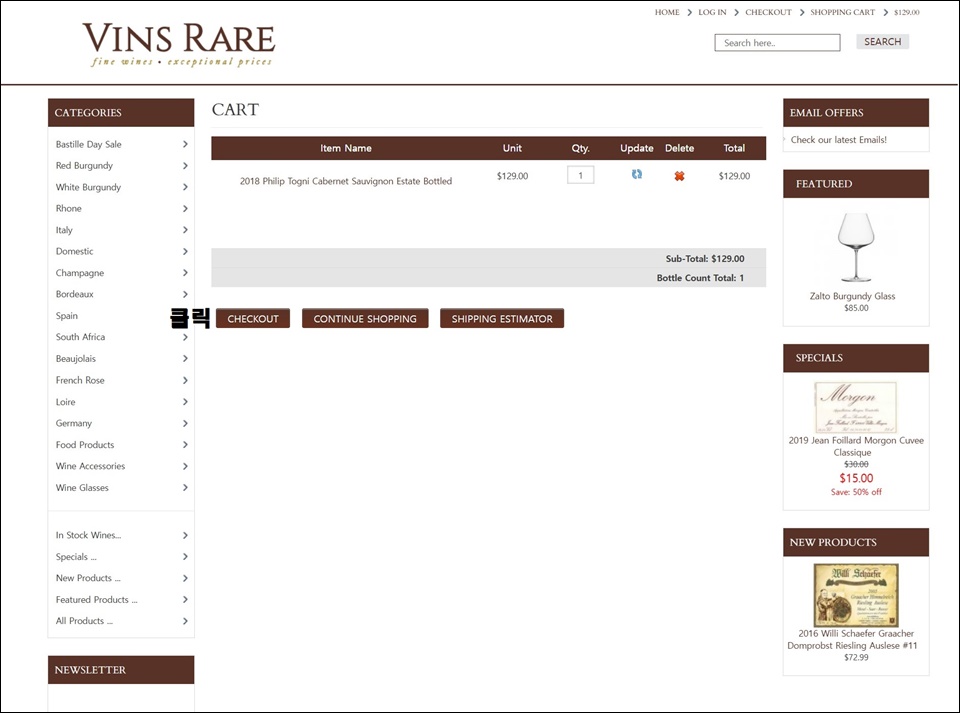The width and height of the screenshot is (960, 713).
Task: Expand the Featured Products chevron
Action: pos(185,600)
